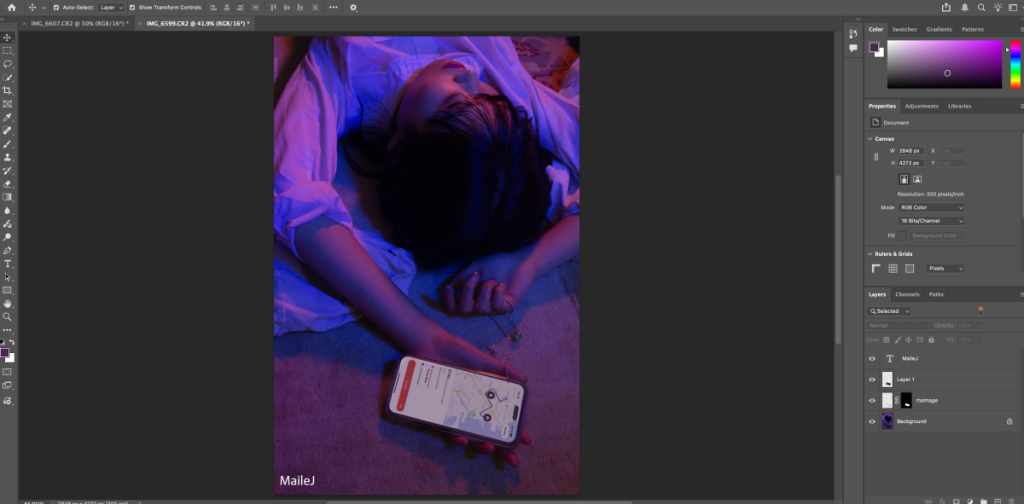Pick the Horizontal Type tool
The width and height of the screenshot is (1024, 504).
[x=7, y=263]
